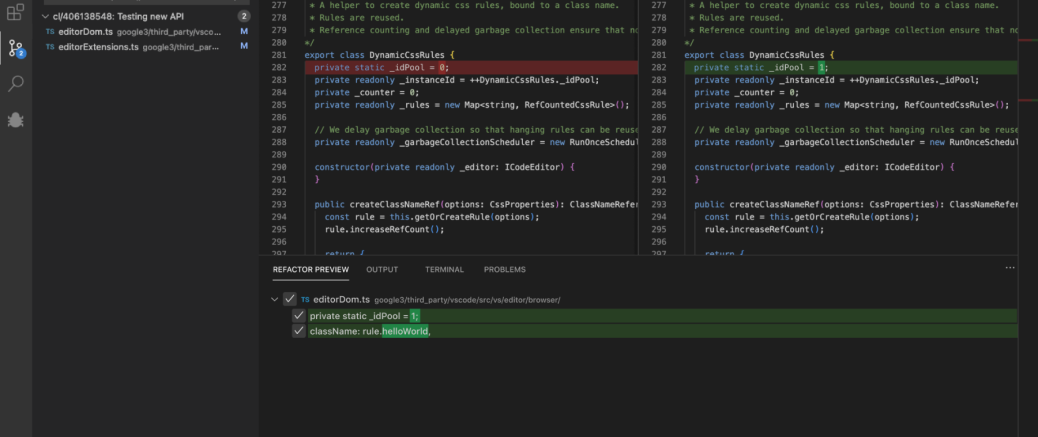Switch to the PROBLEMS tab
The width and height of the screenshot is (1038, 437).
pos(504,269)
